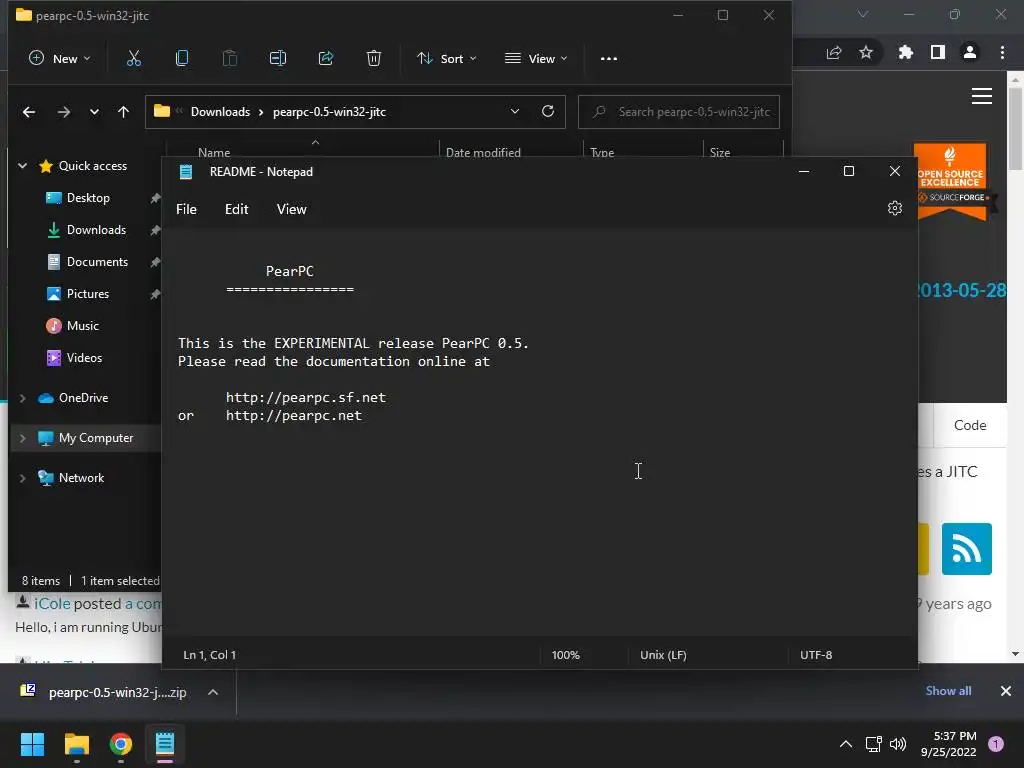The height and width of the screenshot is (768, 1024).
Task: Open the notification badge beside the clock
Action: (996, 744)
